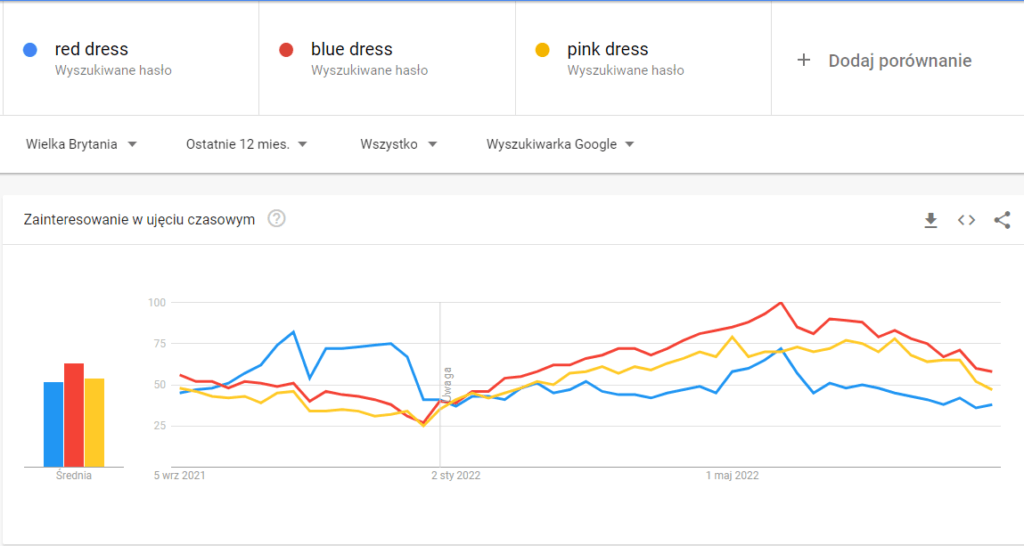Open the Wielka Brytania region dropdown
Viewport: 1024px width, 546px height.
click(81, 144)
